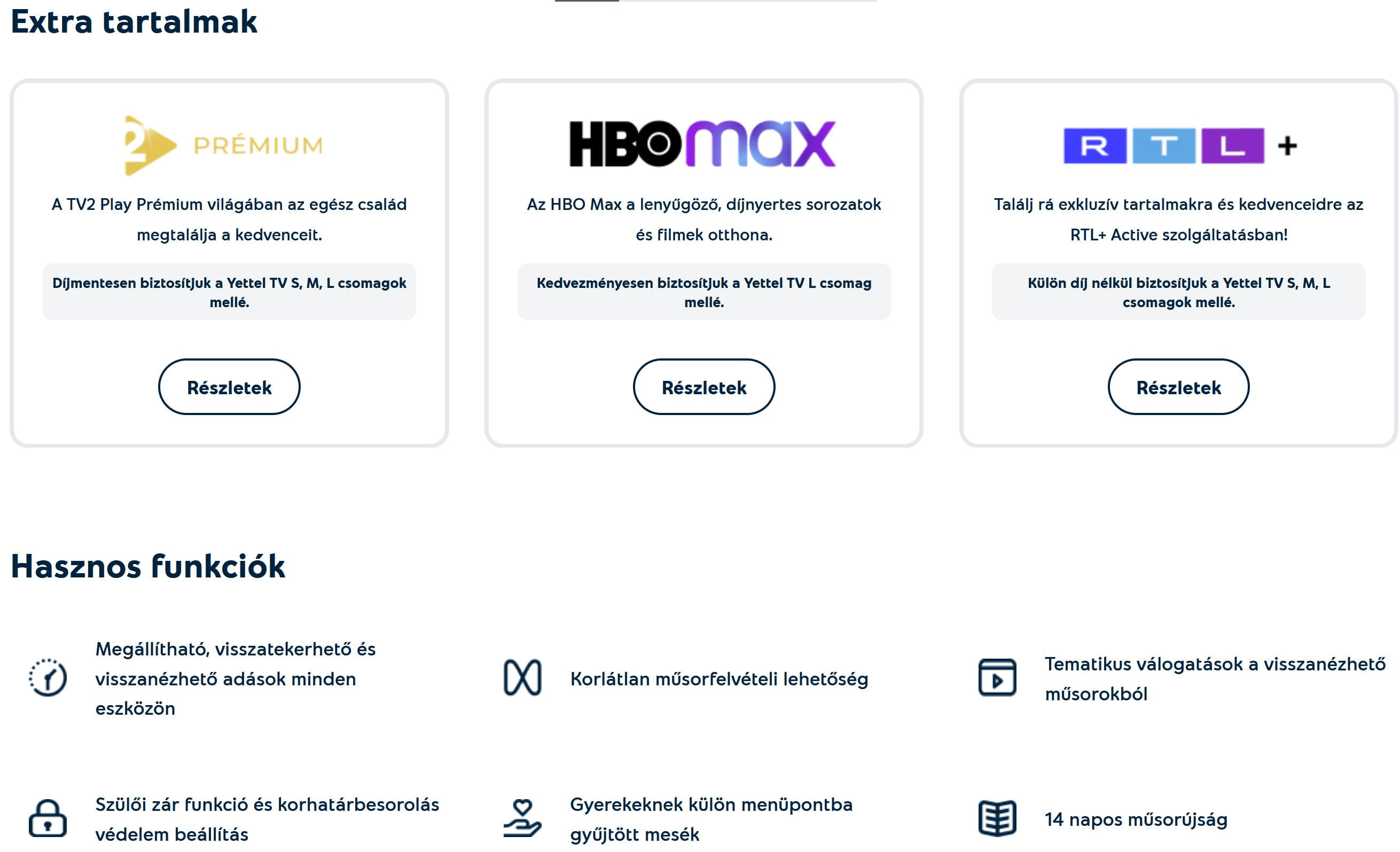
Task: Click the RTL+ logo
Action: 1178,145
